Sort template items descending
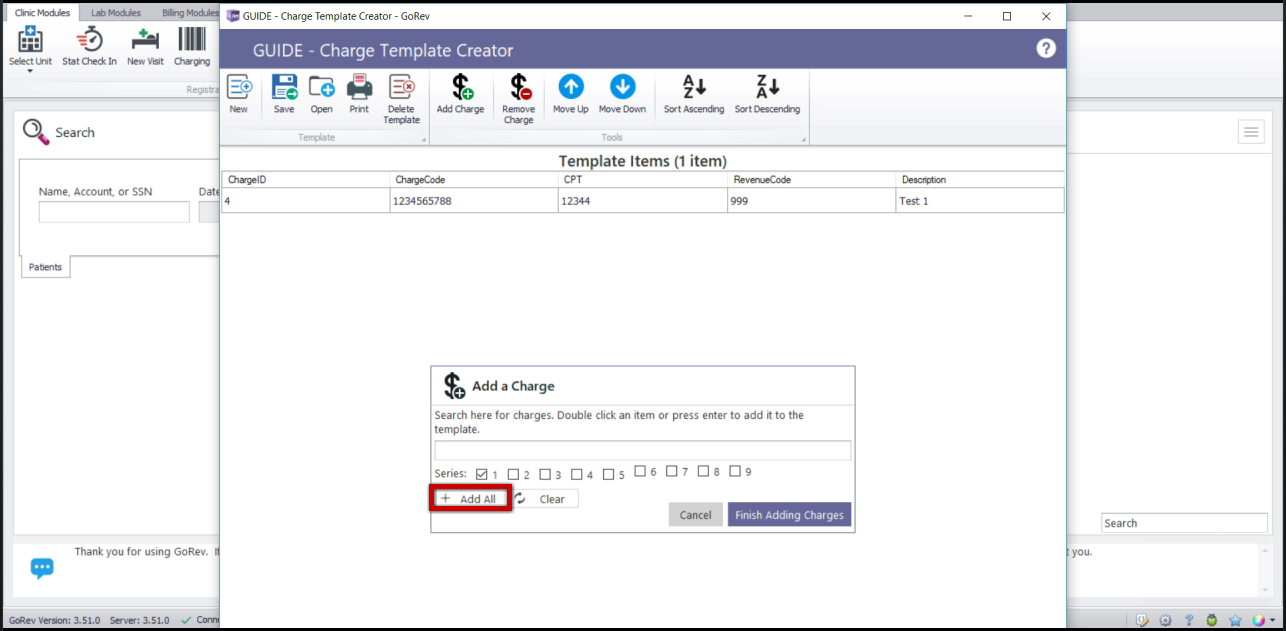The image size is (1286, 631). (x=767, y=94)
